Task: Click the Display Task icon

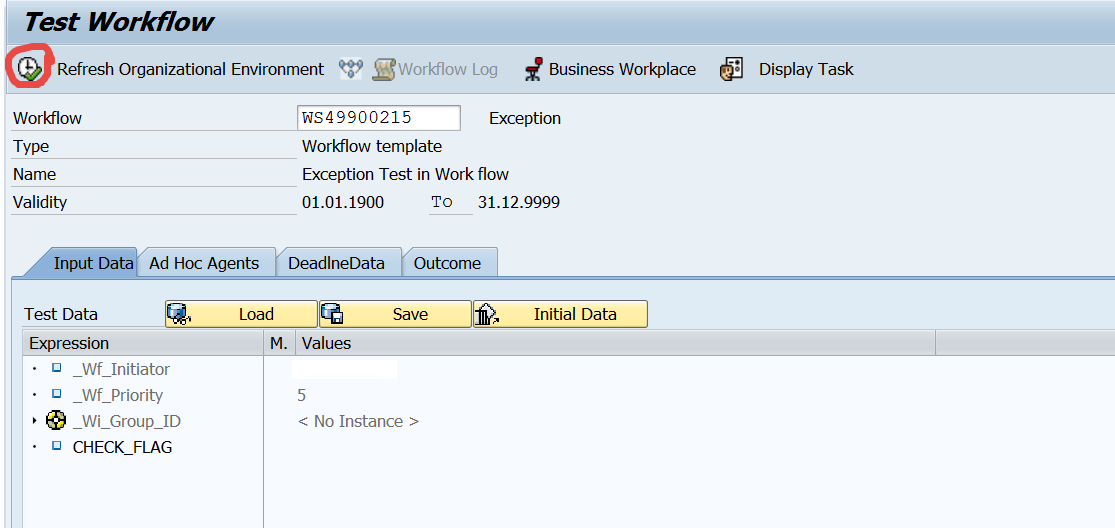Action: pyautogui.click(x=731, y=69)
